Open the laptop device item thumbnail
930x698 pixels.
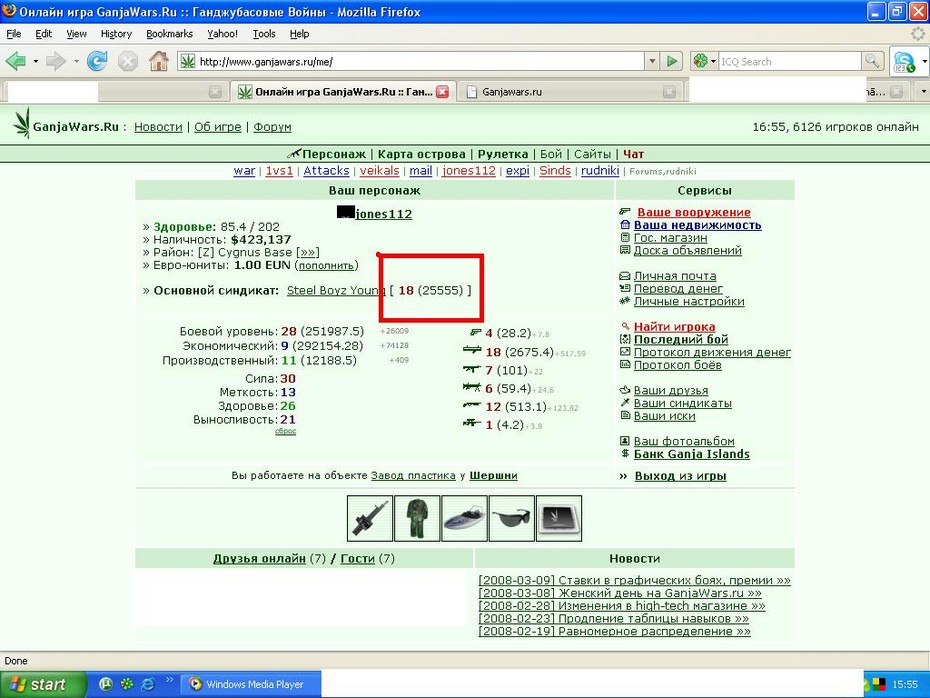click(559, 519)
